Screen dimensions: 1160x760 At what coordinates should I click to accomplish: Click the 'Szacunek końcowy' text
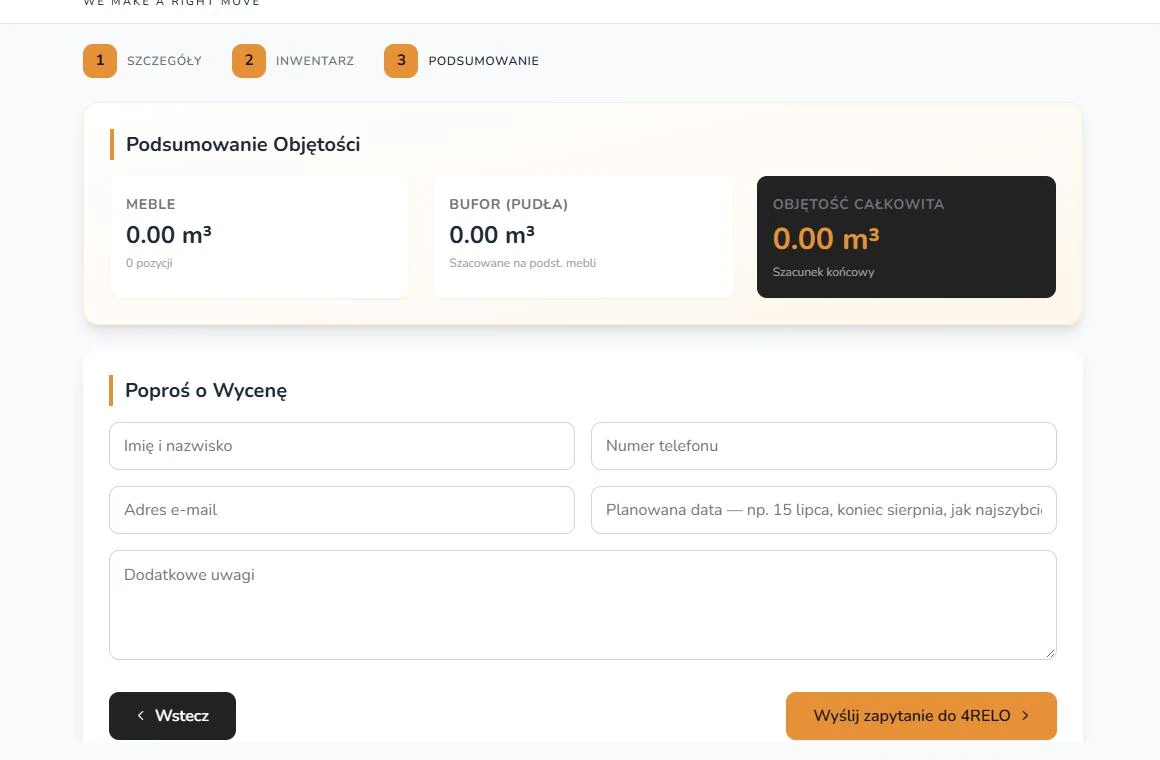click(x=823, y=272)
